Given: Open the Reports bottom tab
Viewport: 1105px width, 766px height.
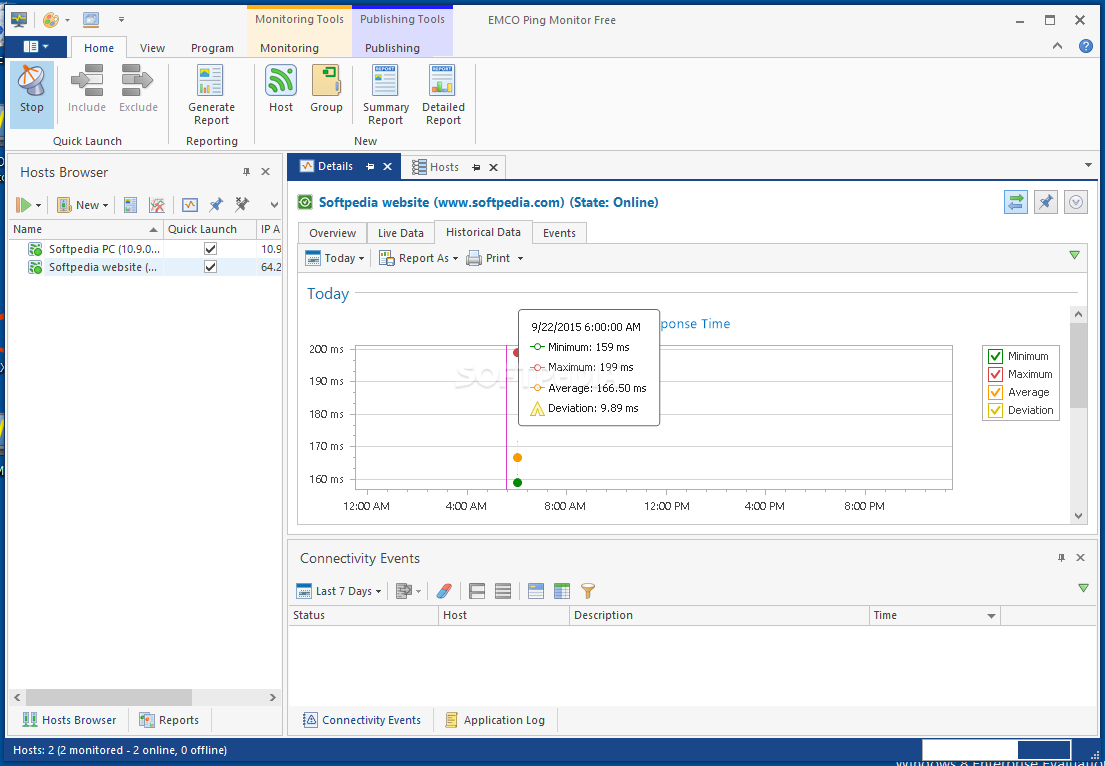Looking at the screenshot, I should pyautogui.click(x=169, y=720).
